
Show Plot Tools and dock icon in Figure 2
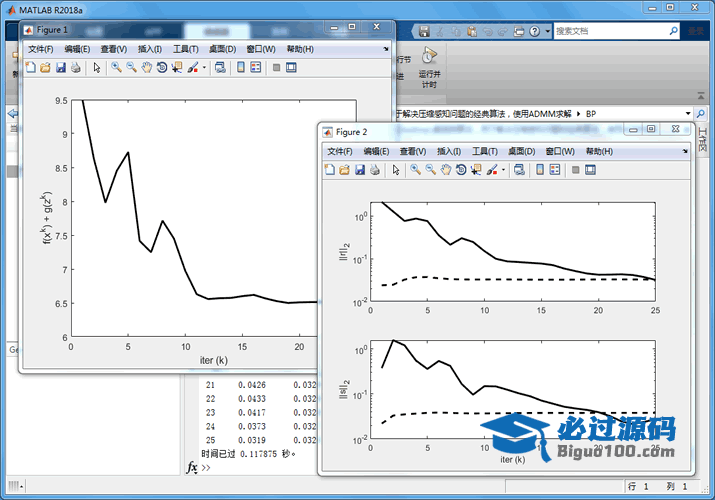[x=591, y=170]
